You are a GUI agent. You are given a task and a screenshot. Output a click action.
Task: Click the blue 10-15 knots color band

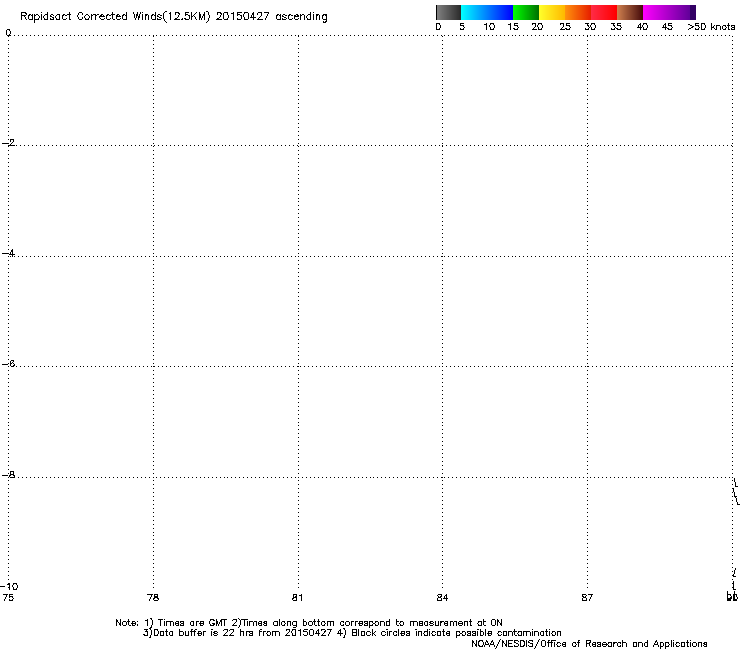point(500,12)
